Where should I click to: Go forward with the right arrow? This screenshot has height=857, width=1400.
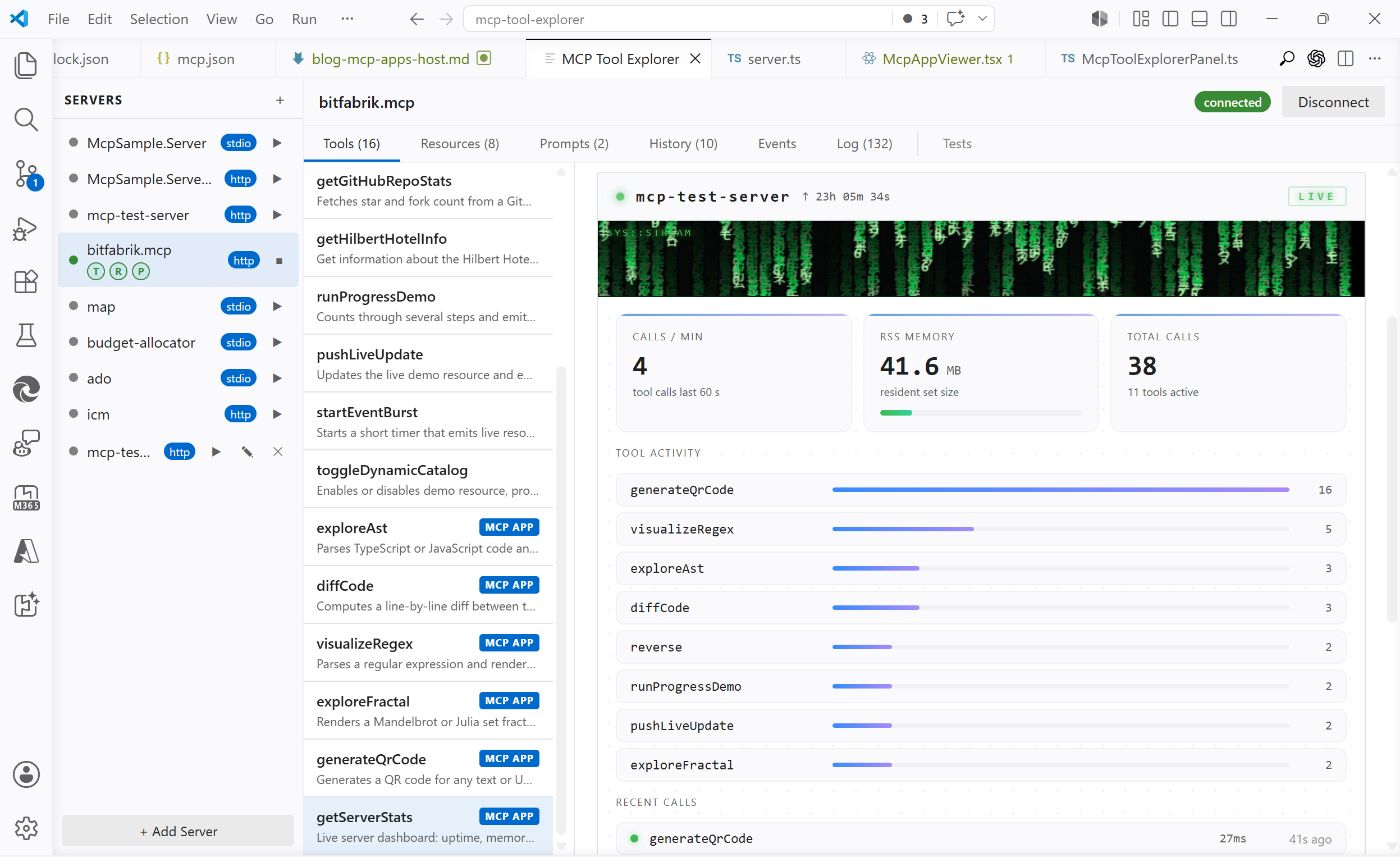click(446, 19)
